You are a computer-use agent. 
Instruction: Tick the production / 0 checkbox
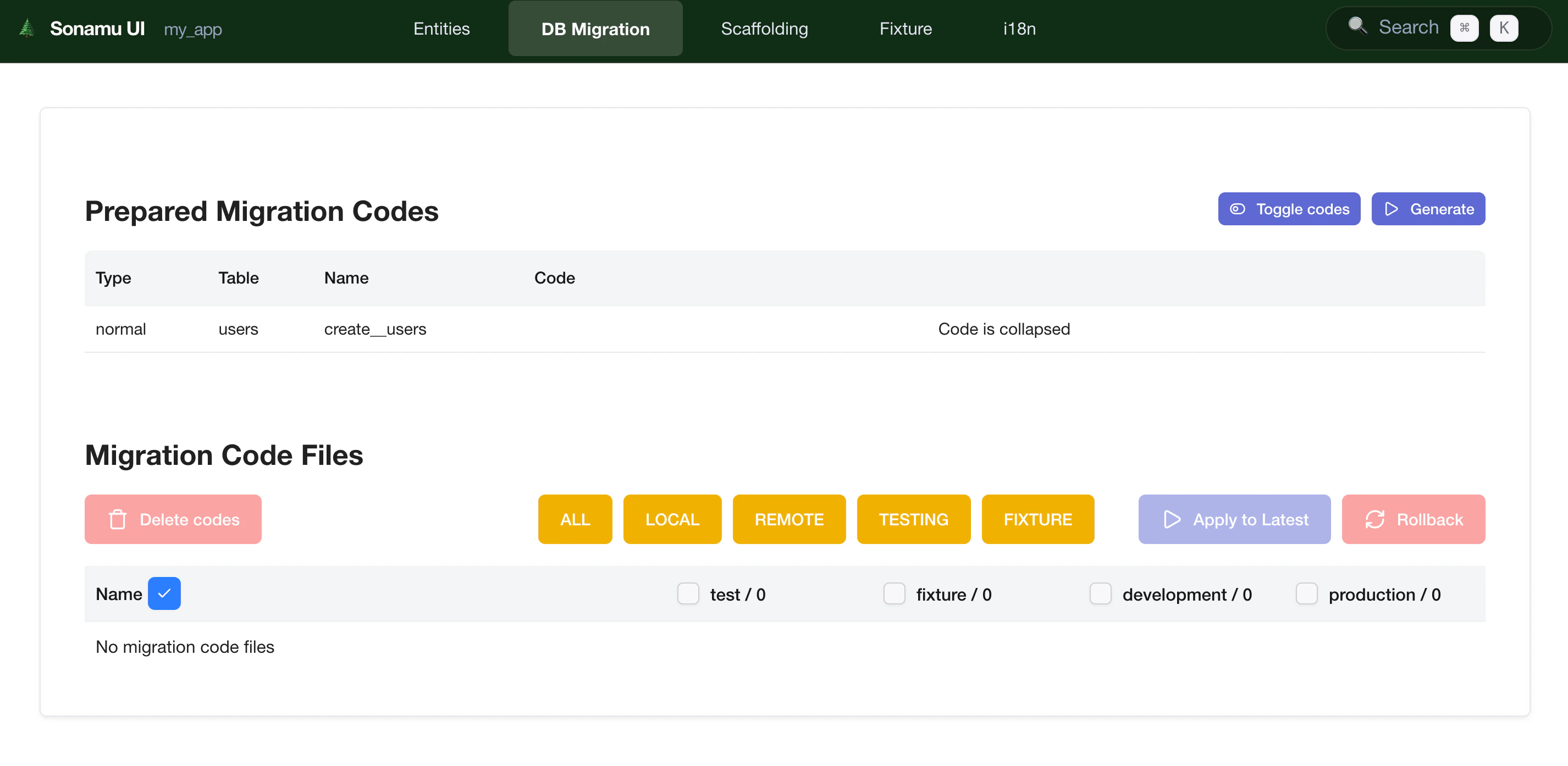coord(1306,594)
